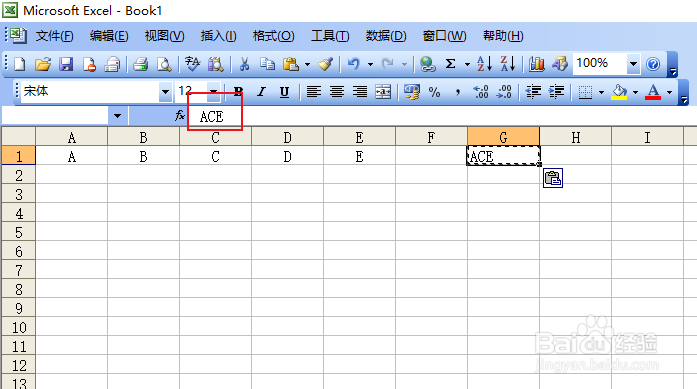This screenshot has width=697, height=389.
Task: Open the 编辑(E) menu
Action: [x=109, y=36]
